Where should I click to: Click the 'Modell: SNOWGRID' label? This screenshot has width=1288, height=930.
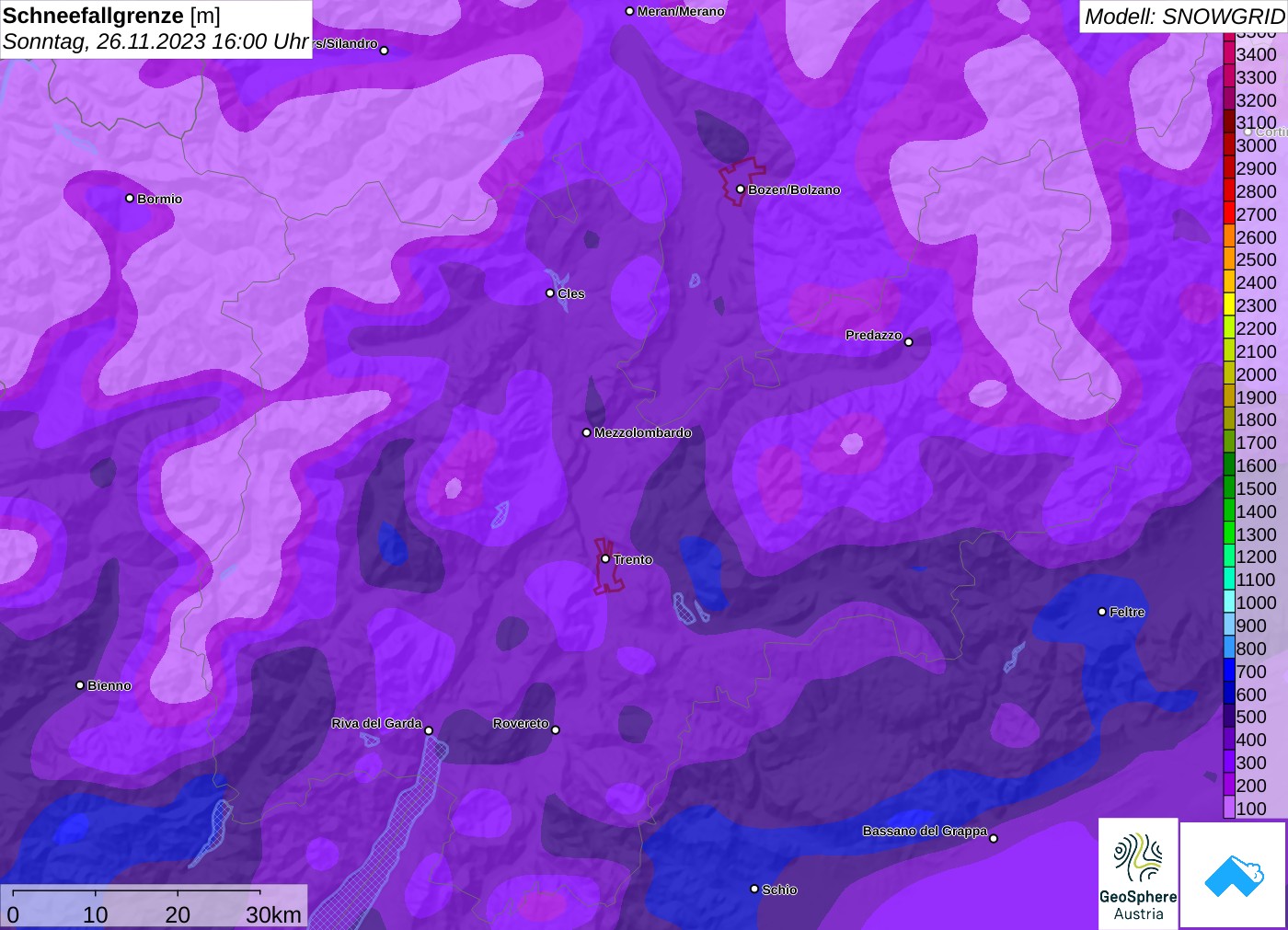click(x=1184, y=17)
